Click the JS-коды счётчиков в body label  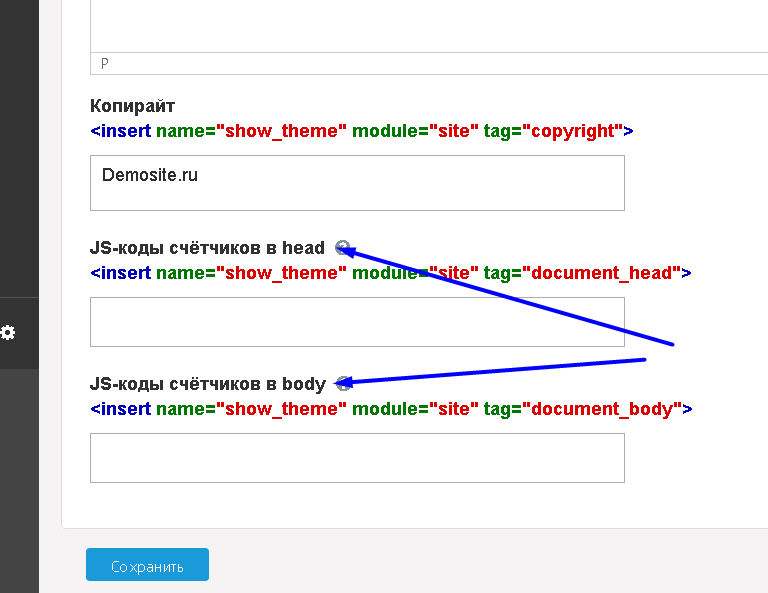(x=207, y=384)
